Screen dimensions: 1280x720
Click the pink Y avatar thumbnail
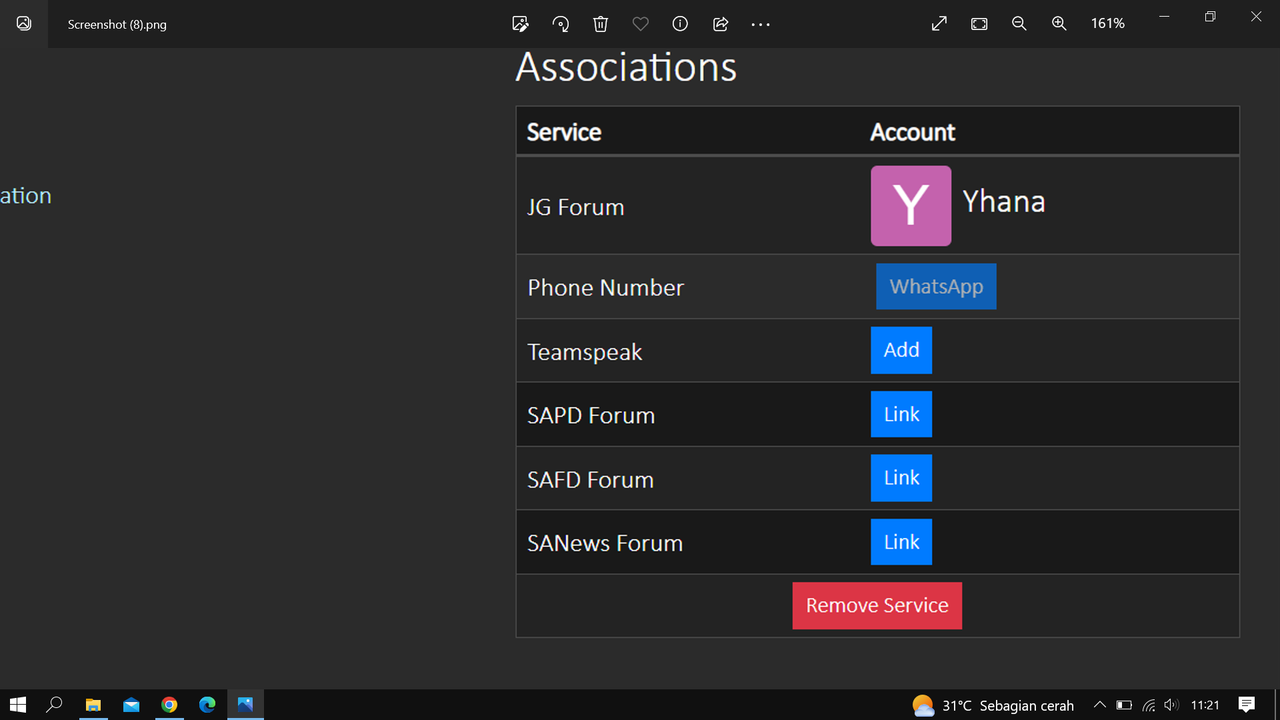click(x=911, y=206)
